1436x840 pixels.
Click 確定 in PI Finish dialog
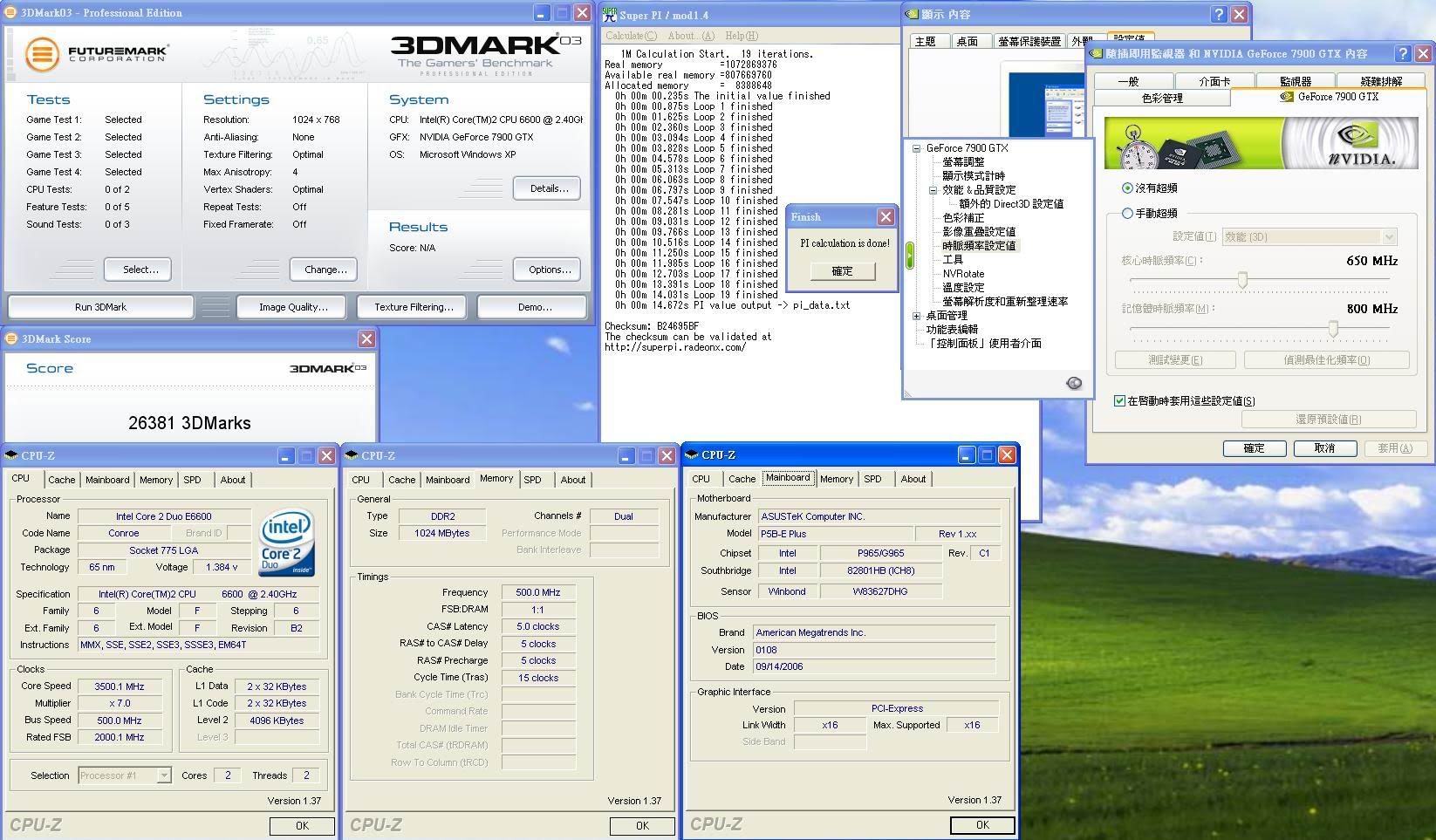(842, 271)
